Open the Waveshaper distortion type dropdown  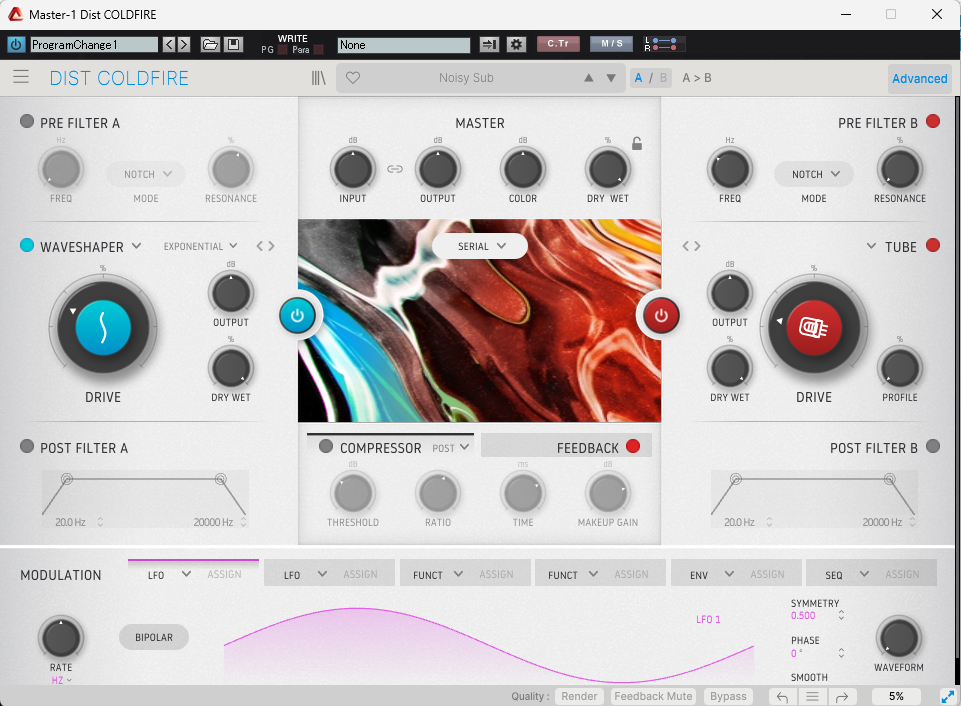[91, 246]
